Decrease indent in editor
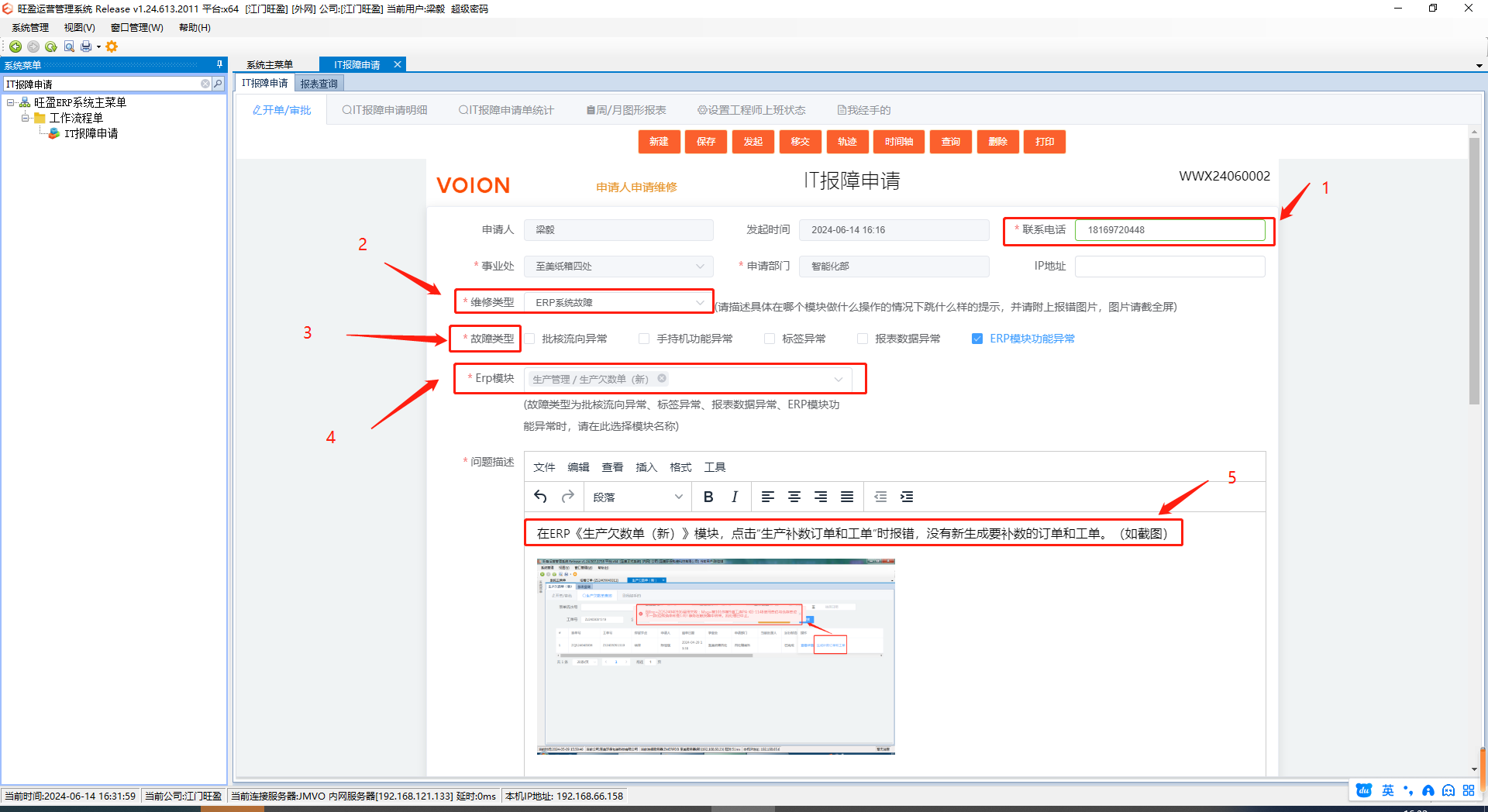1488x812 pixels. [x=880, y=497]
